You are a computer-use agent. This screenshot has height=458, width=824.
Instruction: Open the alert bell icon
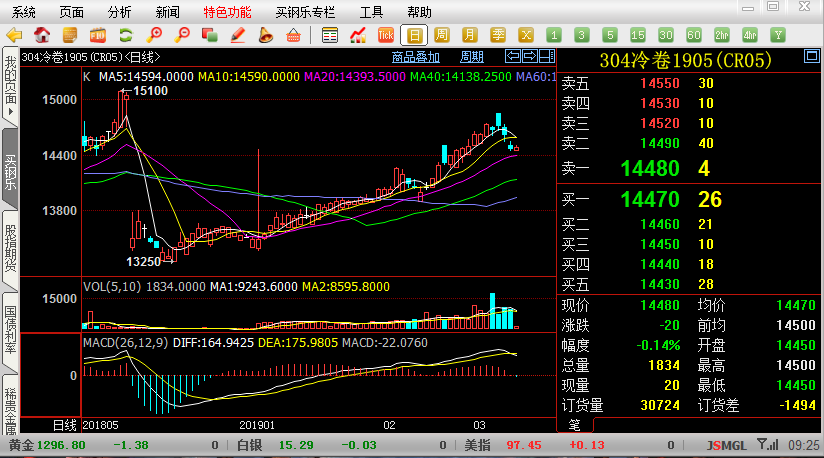266,35
